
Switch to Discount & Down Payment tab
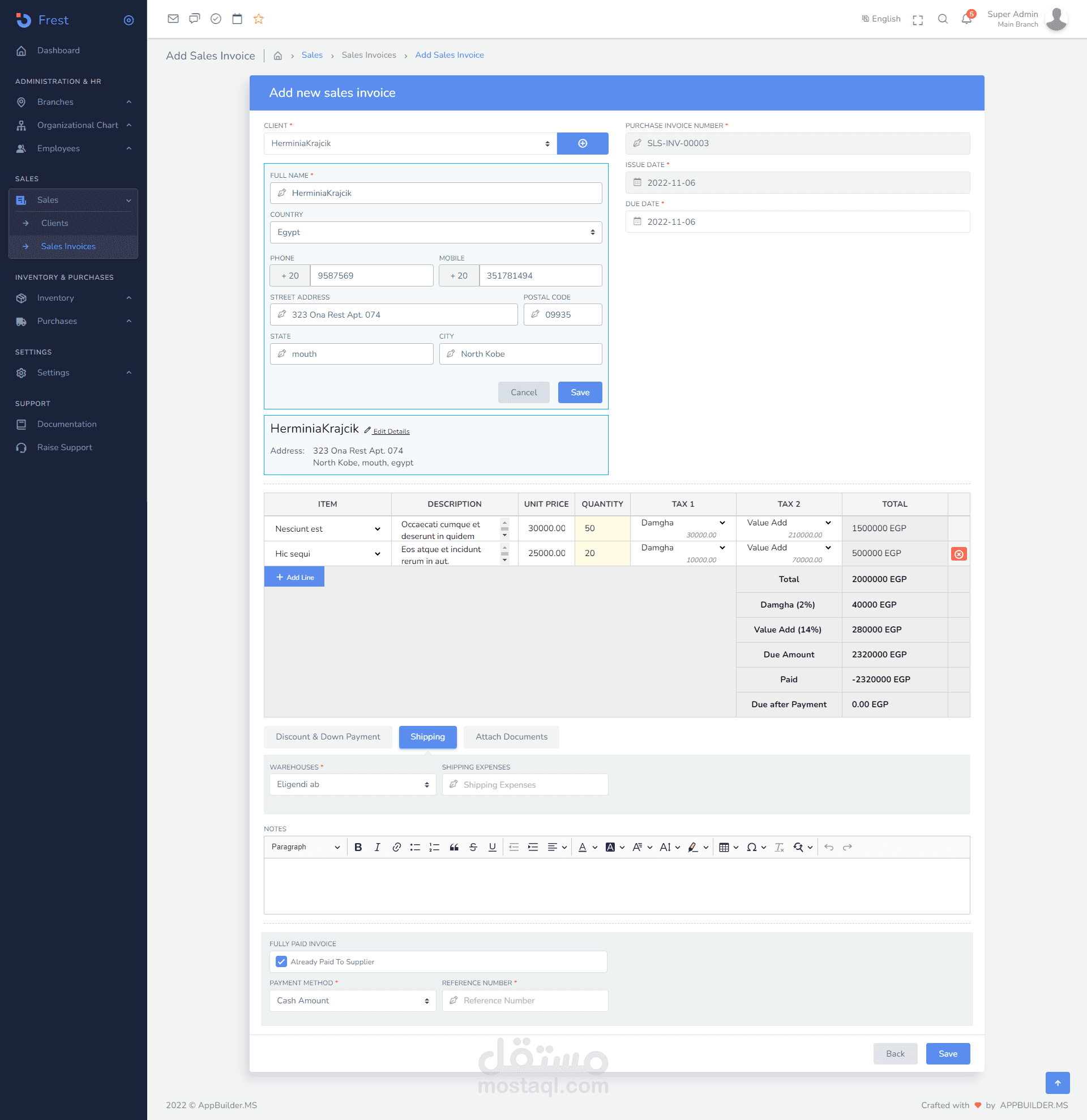(327, 737)
